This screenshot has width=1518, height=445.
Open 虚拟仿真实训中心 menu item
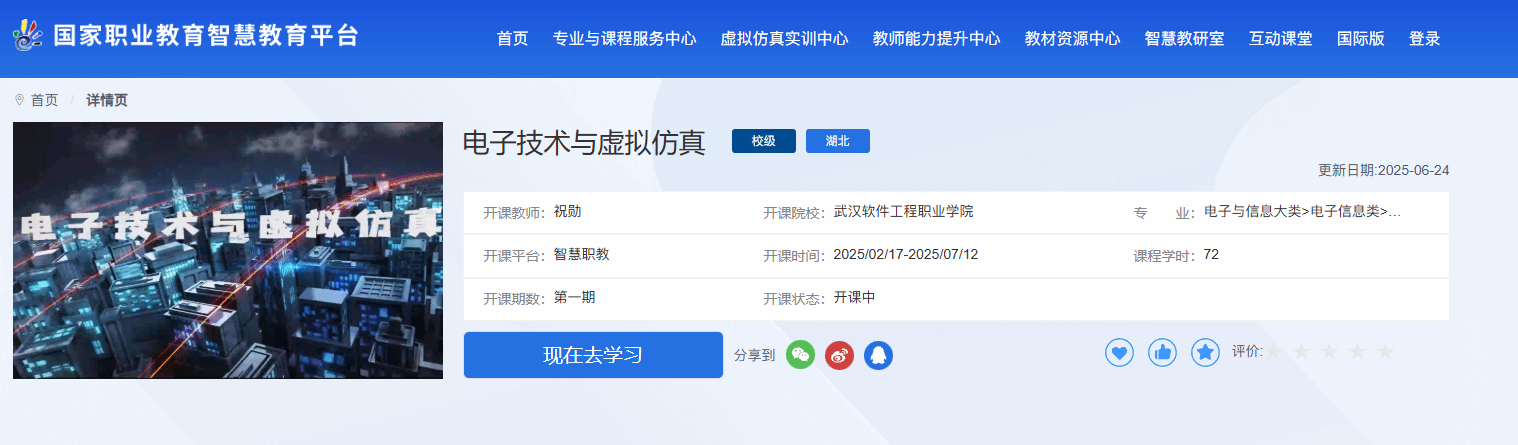784,39
